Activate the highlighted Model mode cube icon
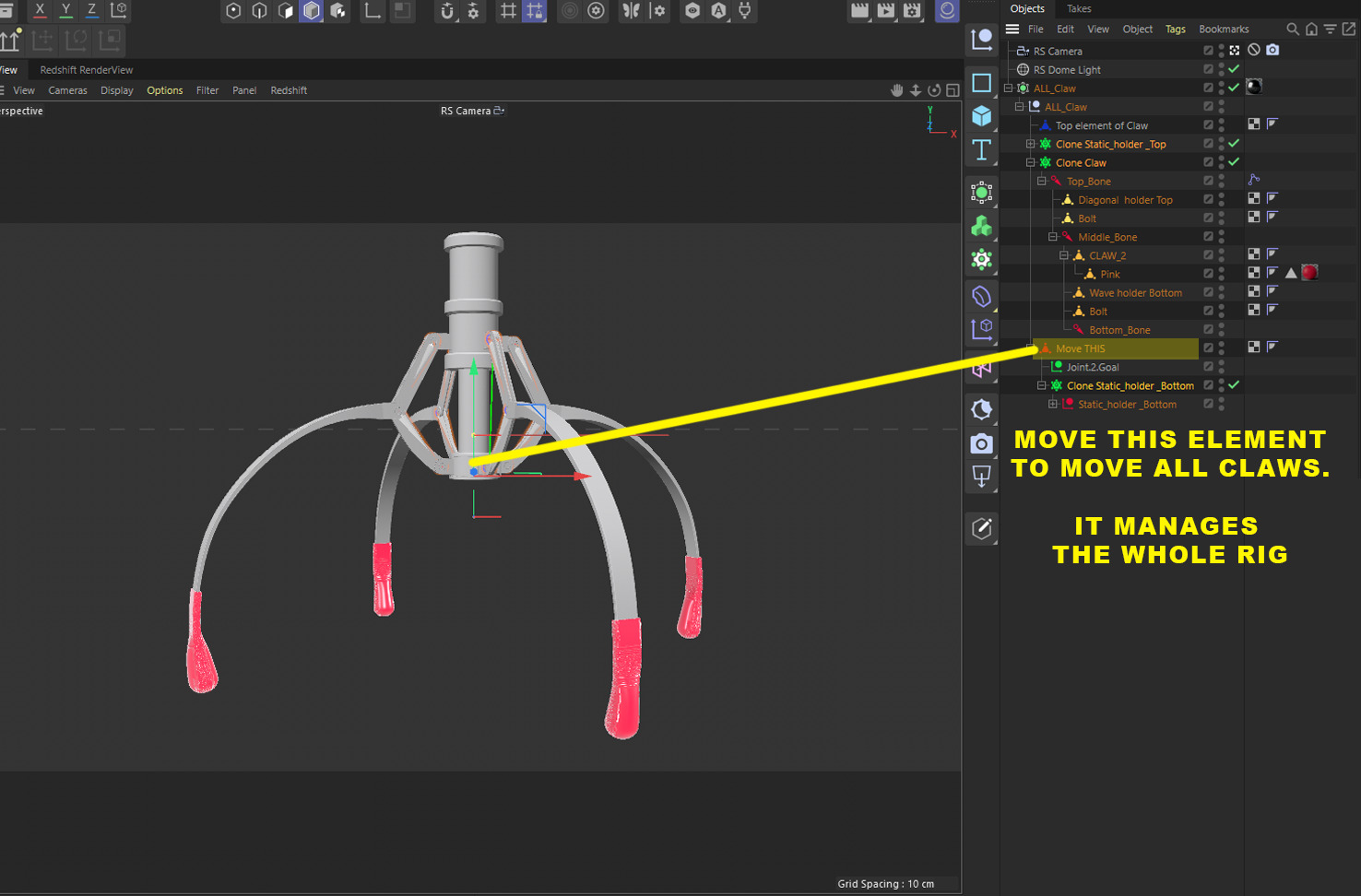Image resolution: width=1361 pixels, height=896 pixels. [312, 11]
